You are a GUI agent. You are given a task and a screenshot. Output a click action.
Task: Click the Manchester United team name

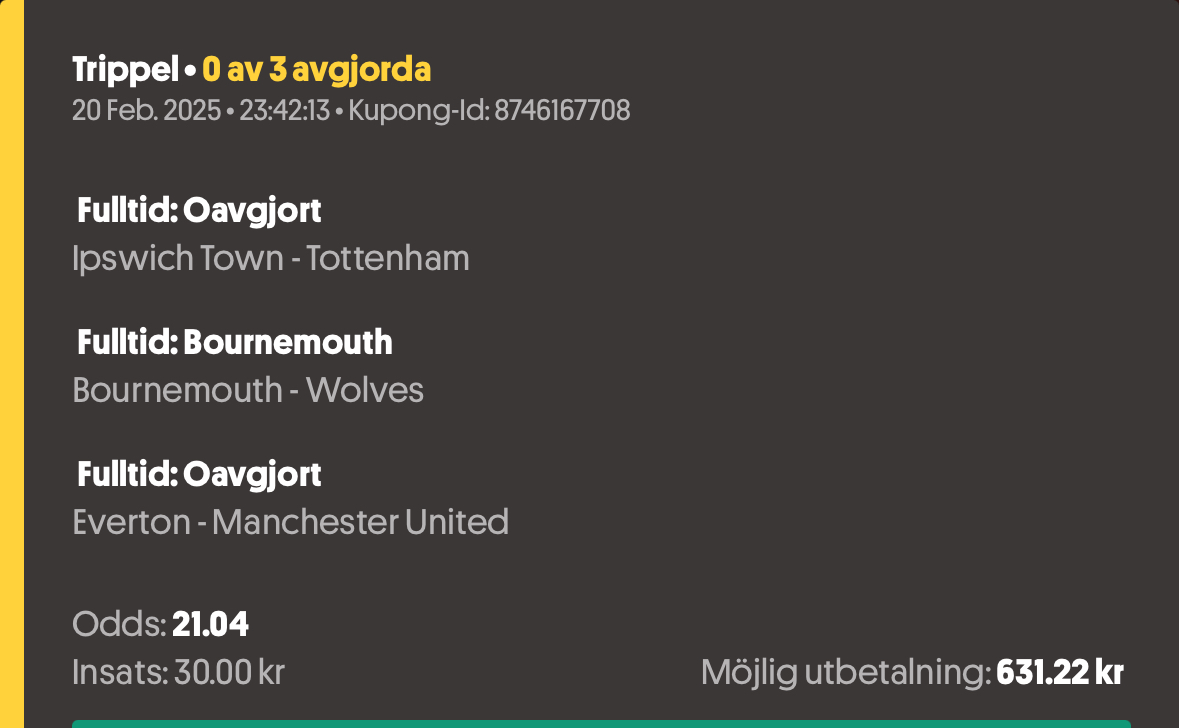(x=360, y=522)
